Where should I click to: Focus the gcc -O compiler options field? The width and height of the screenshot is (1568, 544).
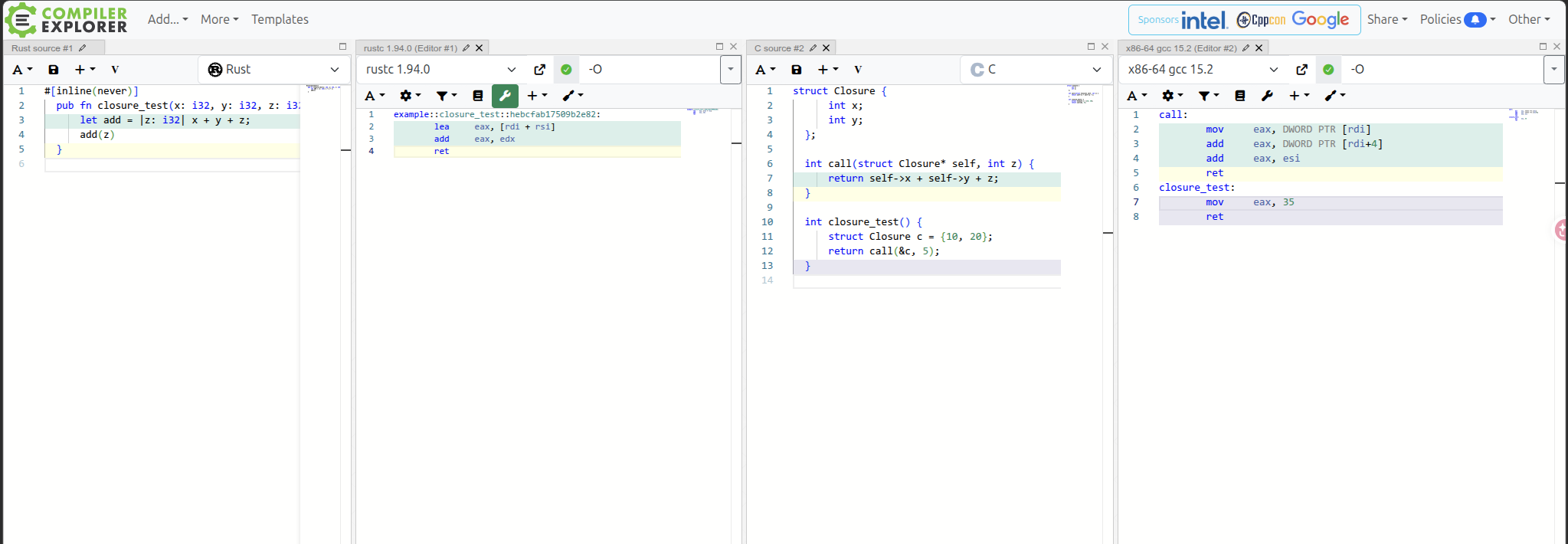pyautogui.click(x=1442, y=70)
